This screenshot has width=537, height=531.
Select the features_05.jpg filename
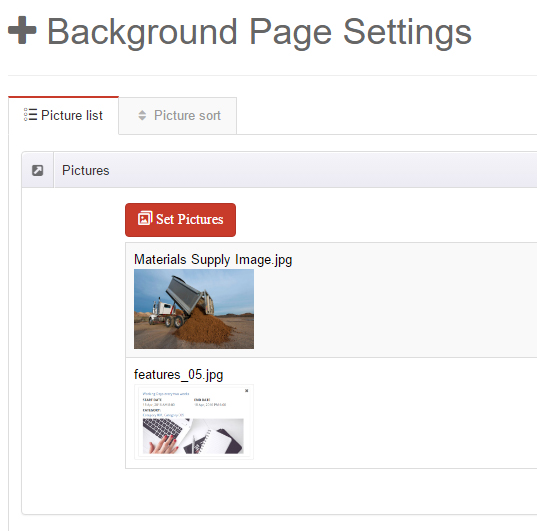[178, 374]
